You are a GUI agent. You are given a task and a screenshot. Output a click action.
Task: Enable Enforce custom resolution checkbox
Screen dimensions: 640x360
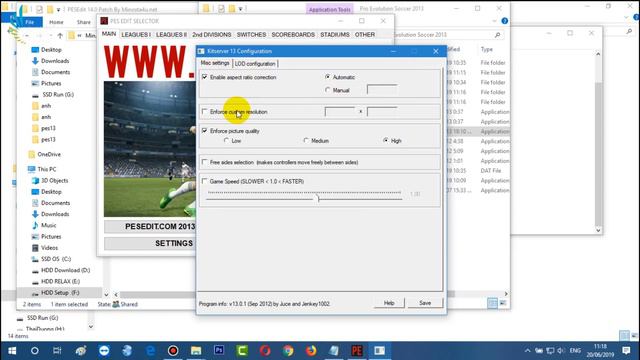coord(204,111)
